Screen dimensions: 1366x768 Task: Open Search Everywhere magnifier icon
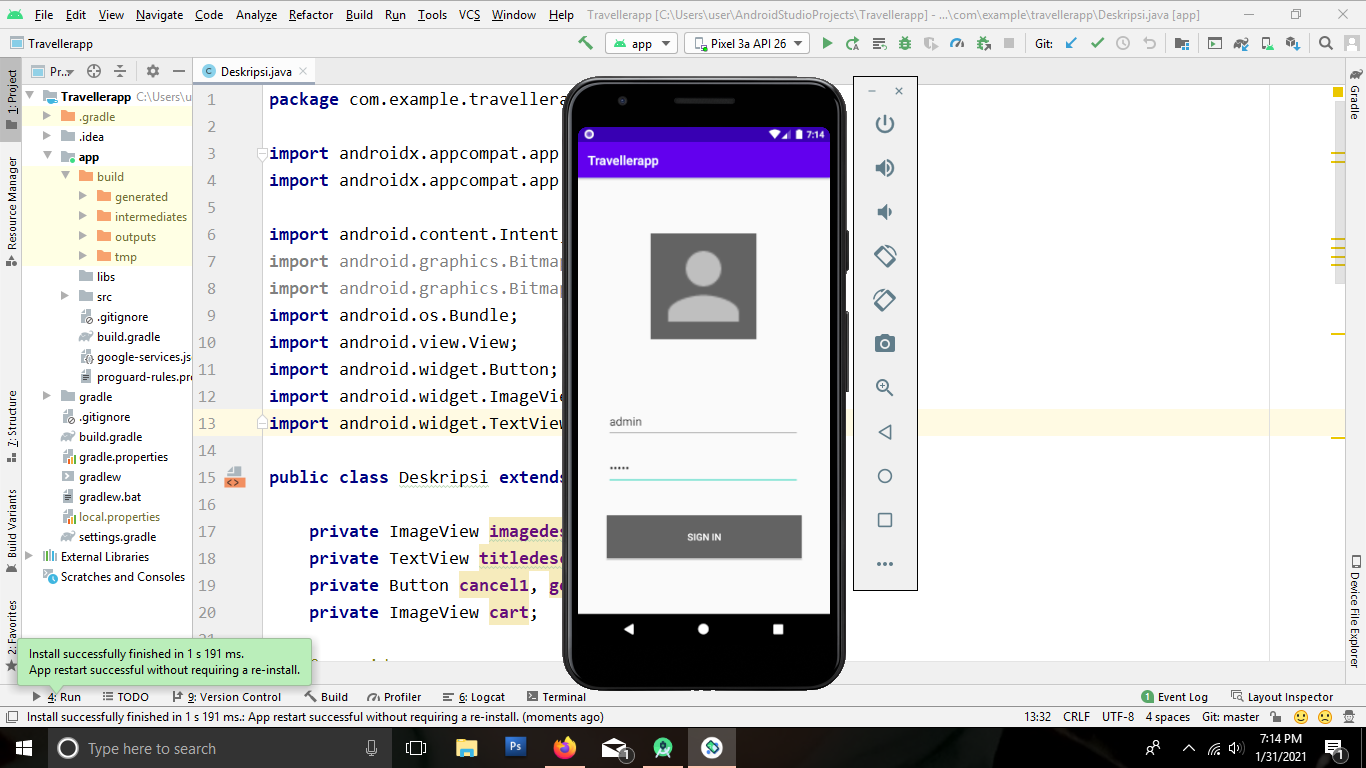1326,43
